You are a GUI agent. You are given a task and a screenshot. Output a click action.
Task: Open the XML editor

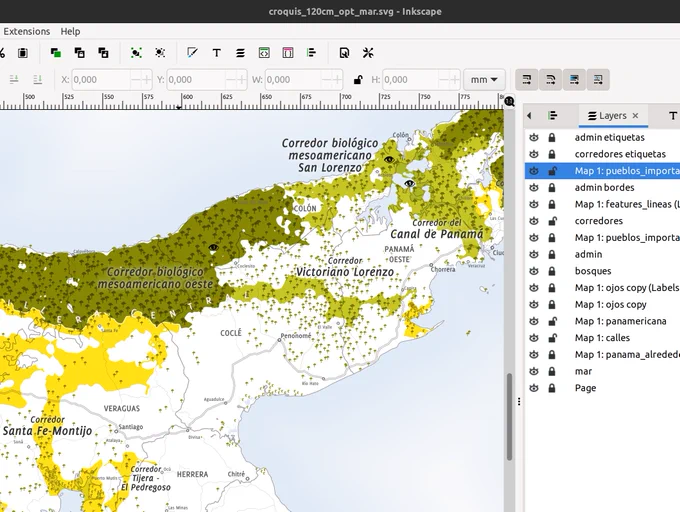[264, 53]
